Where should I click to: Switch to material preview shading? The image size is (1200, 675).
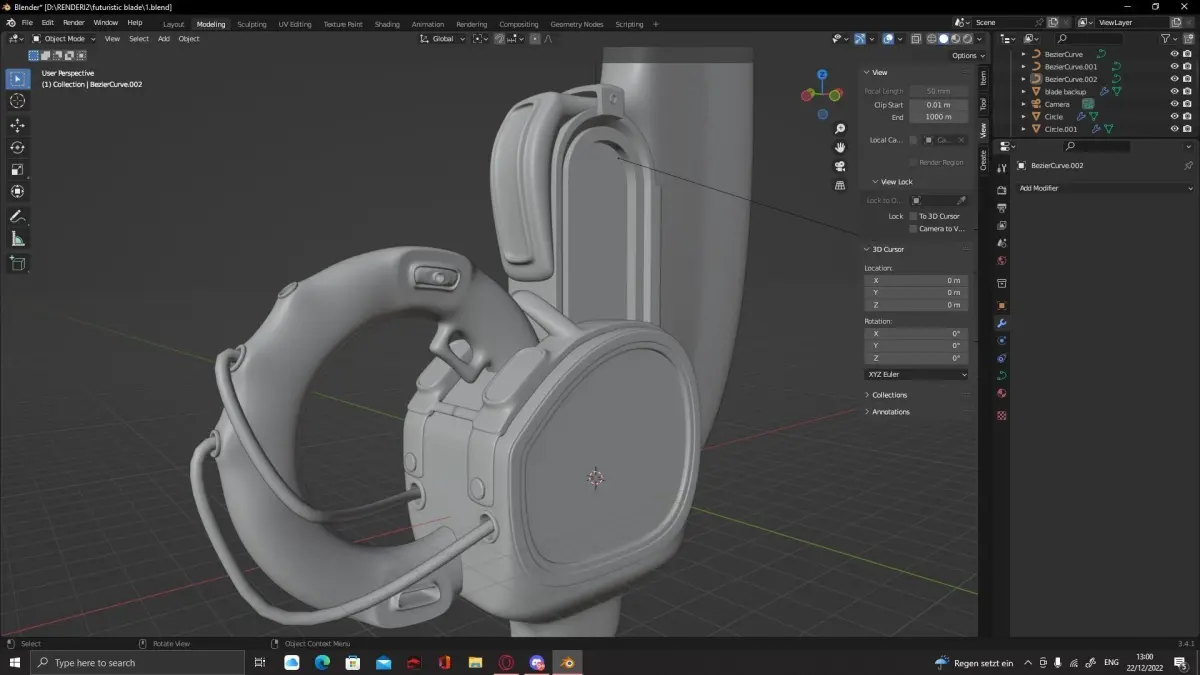[x=955, y=39]
